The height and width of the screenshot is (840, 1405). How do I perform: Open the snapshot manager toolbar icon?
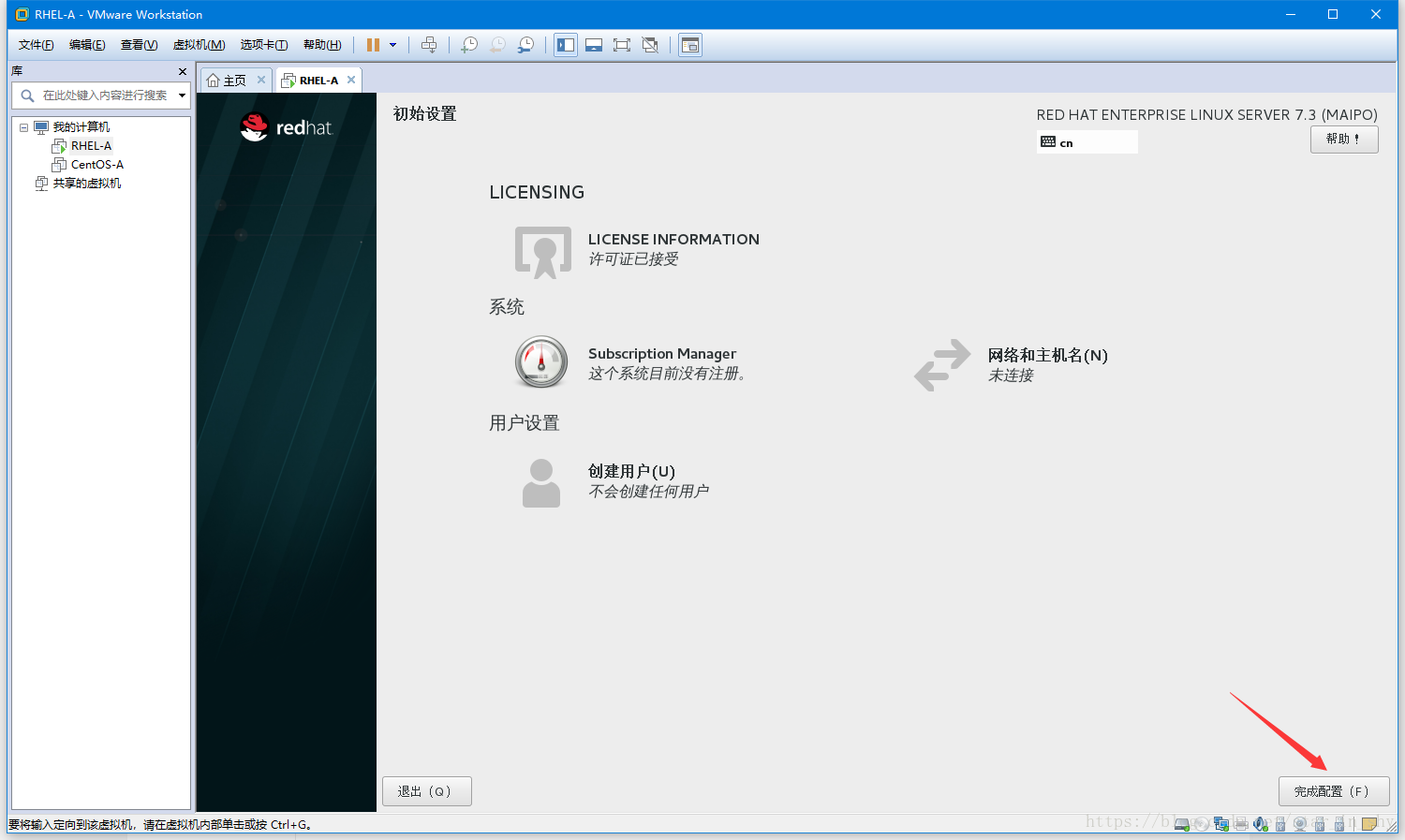(x=526, y=45)
